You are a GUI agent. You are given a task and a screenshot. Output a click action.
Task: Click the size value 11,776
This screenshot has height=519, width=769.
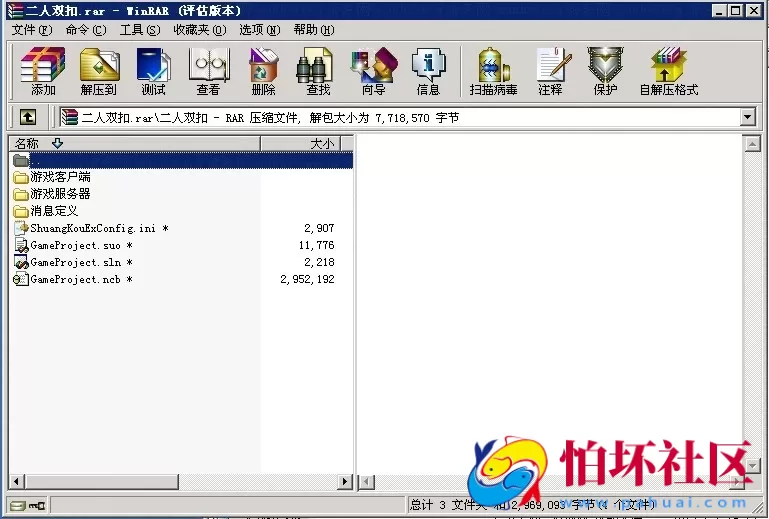click(x=316, y=245)
